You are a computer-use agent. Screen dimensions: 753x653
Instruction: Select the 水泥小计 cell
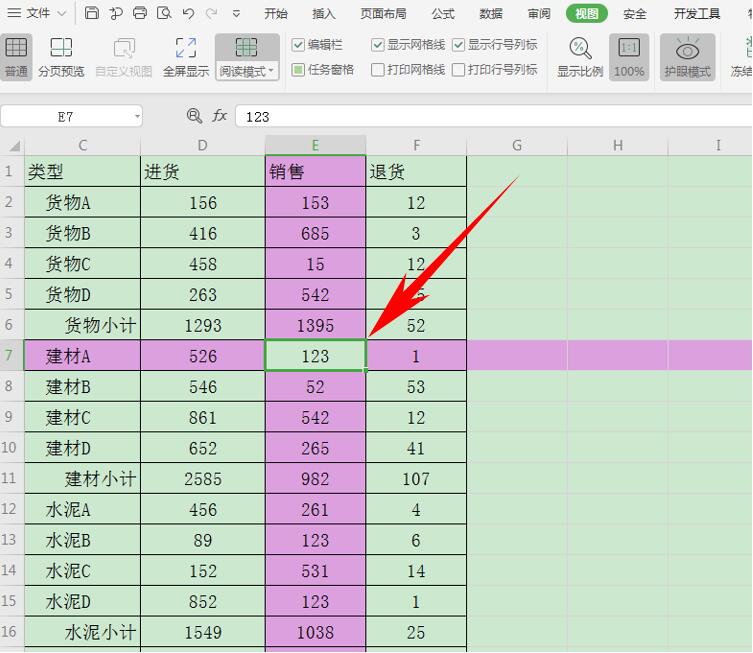[83, 632]
